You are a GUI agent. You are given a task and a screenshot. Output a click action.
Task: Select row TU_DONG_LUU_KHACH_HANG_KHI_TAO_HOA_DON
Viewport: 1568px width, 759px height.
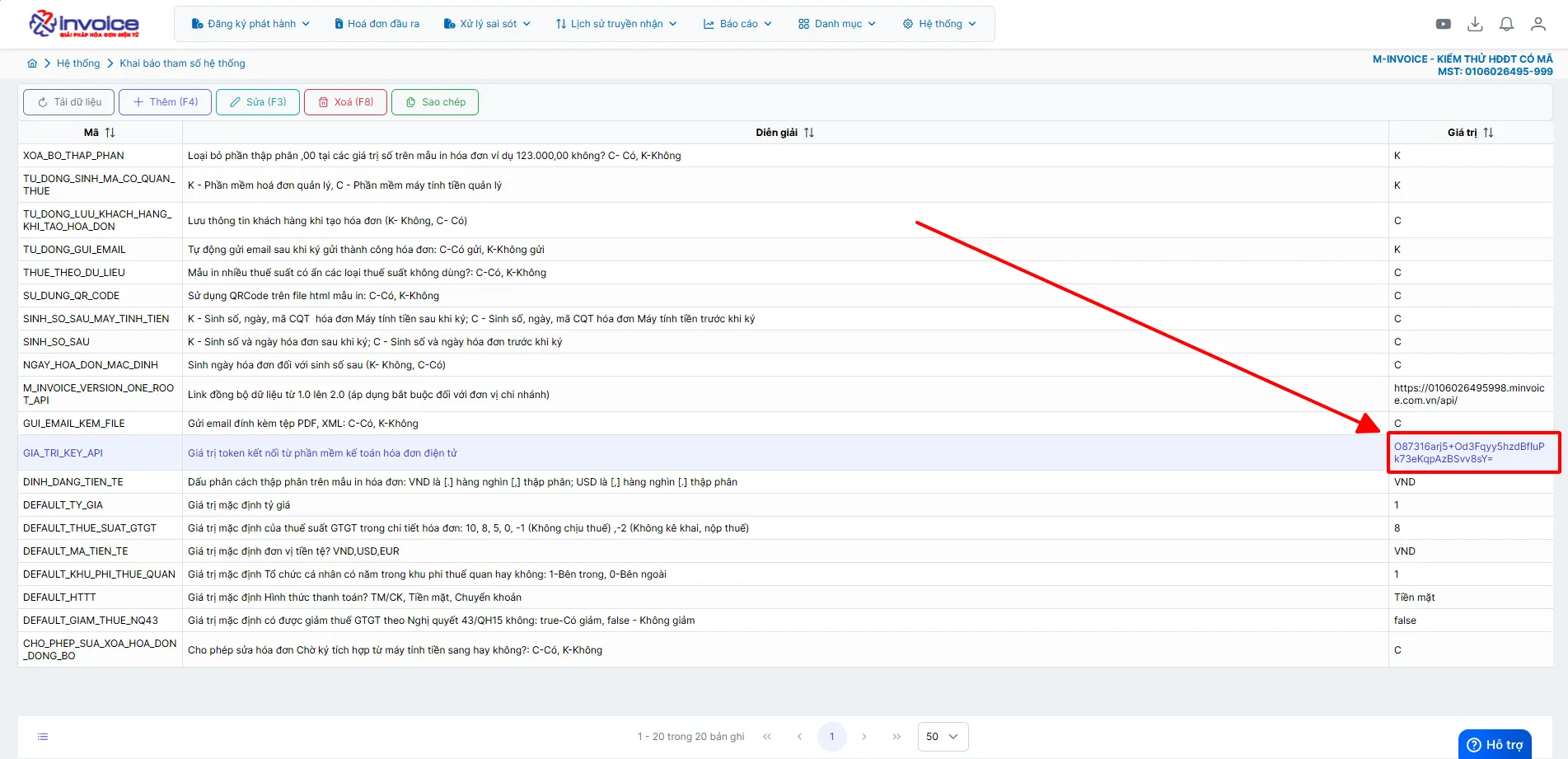785,221
